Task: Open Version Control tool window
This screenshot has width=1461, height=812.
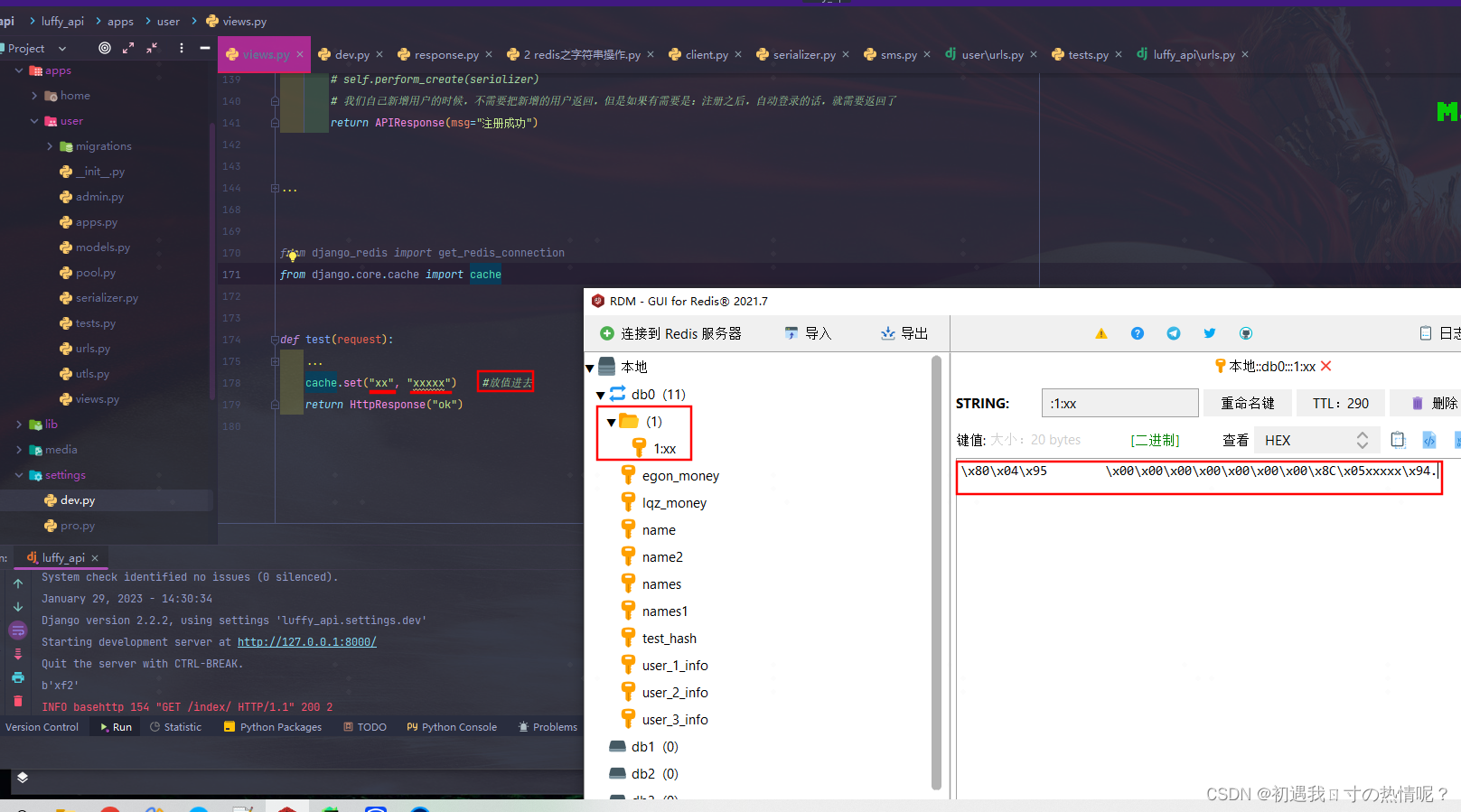Action: click(42, 727)
